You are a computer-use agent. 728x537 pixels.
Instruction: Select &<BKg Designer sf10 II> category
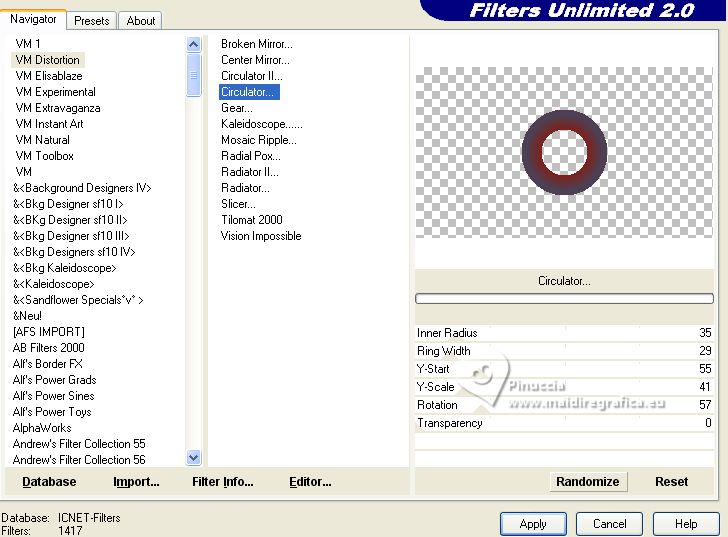tap(70, 220)
